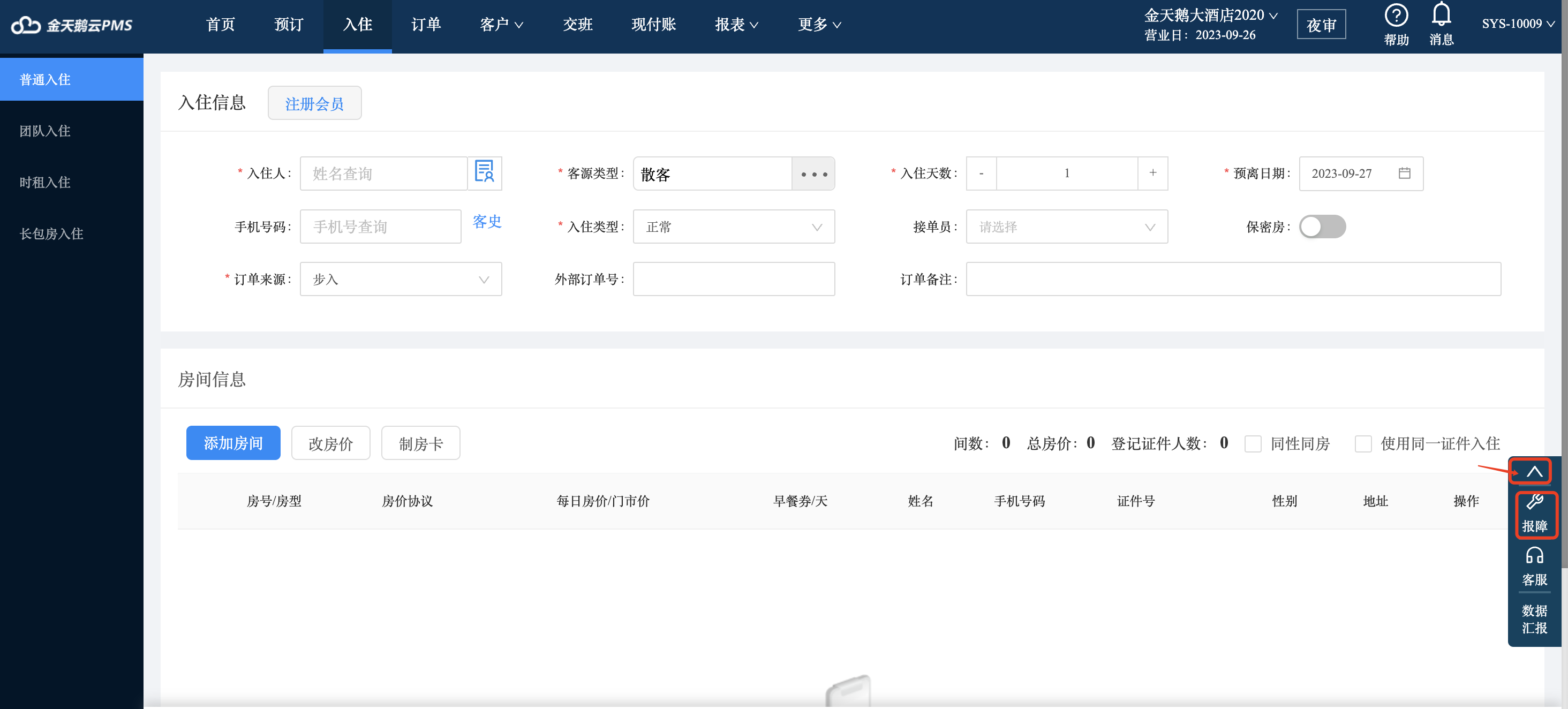
Task: Increase 入住天数 with plus button
Action: click(x=1152, y=174)
